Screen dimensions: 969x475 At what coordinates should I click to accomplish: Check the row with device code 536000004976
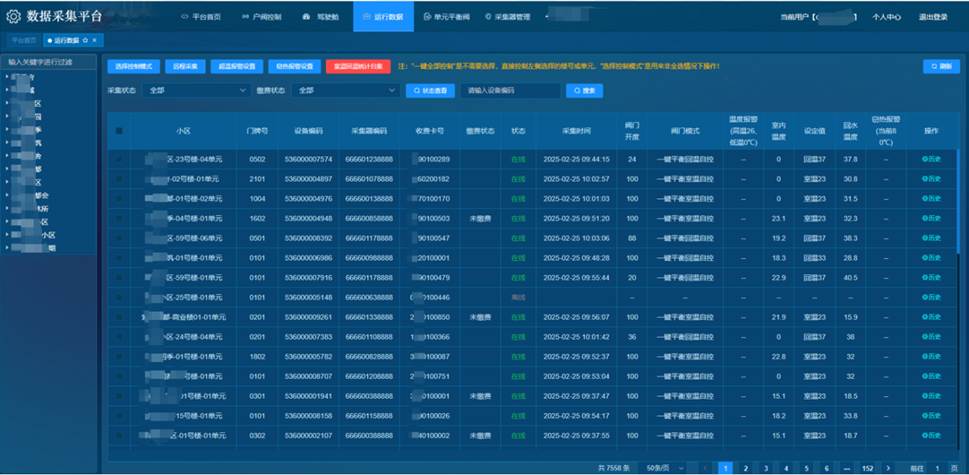coord(120,198)
